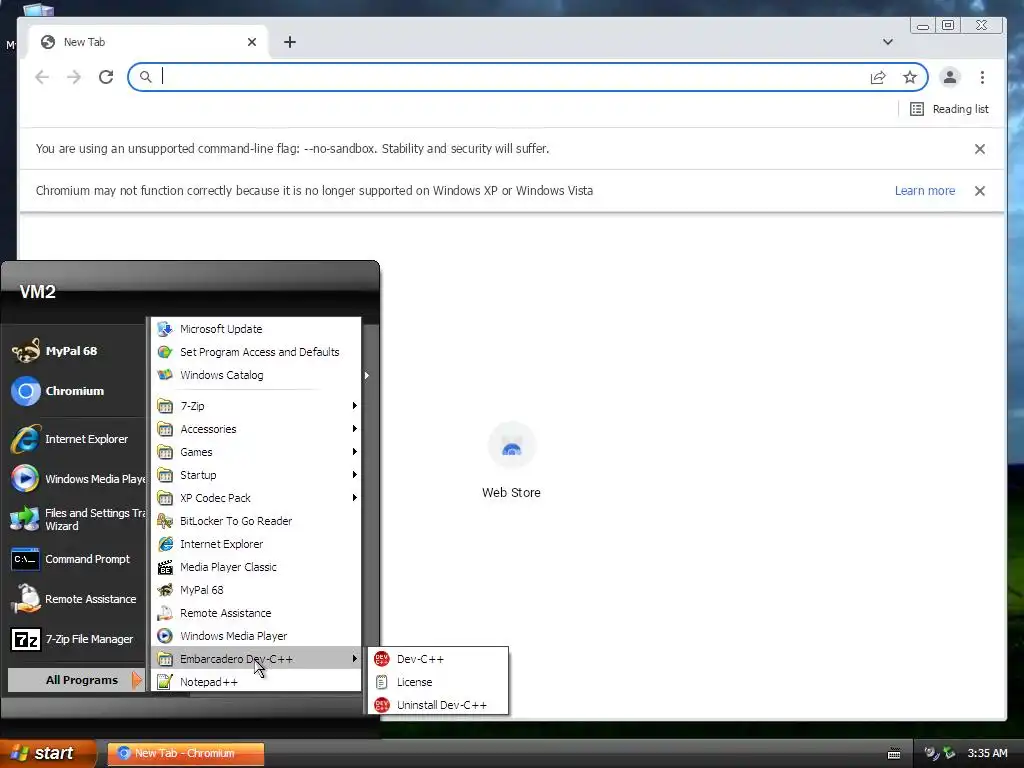
Task: Click the Media Player Classic clapperboard icon
Action: pyautogui.click(x=165, y=567)
